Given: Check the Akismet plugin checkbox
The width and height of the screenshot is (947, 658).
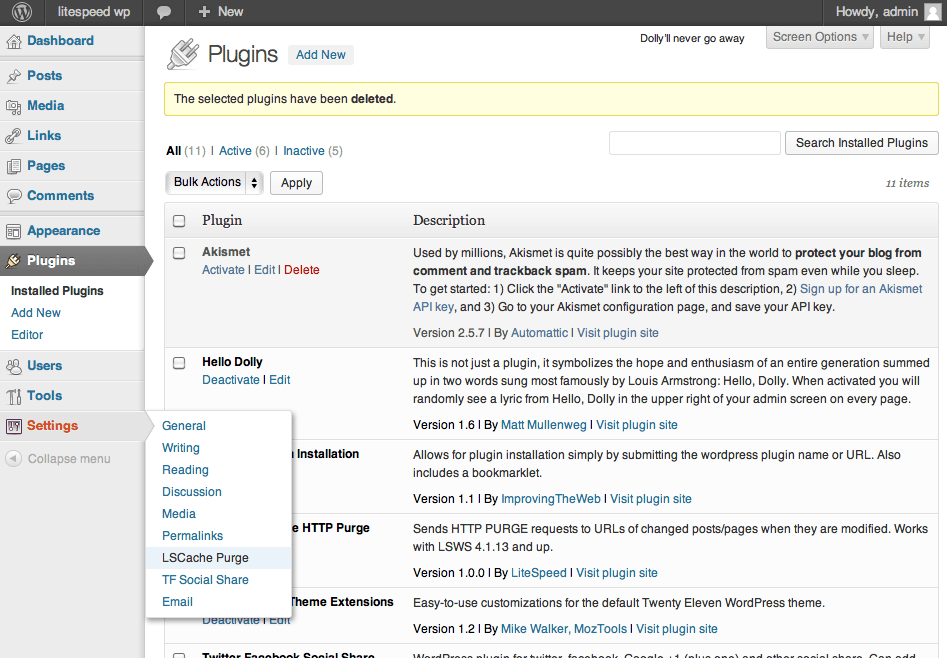Looking at the screenshot, I should [179, 253].
